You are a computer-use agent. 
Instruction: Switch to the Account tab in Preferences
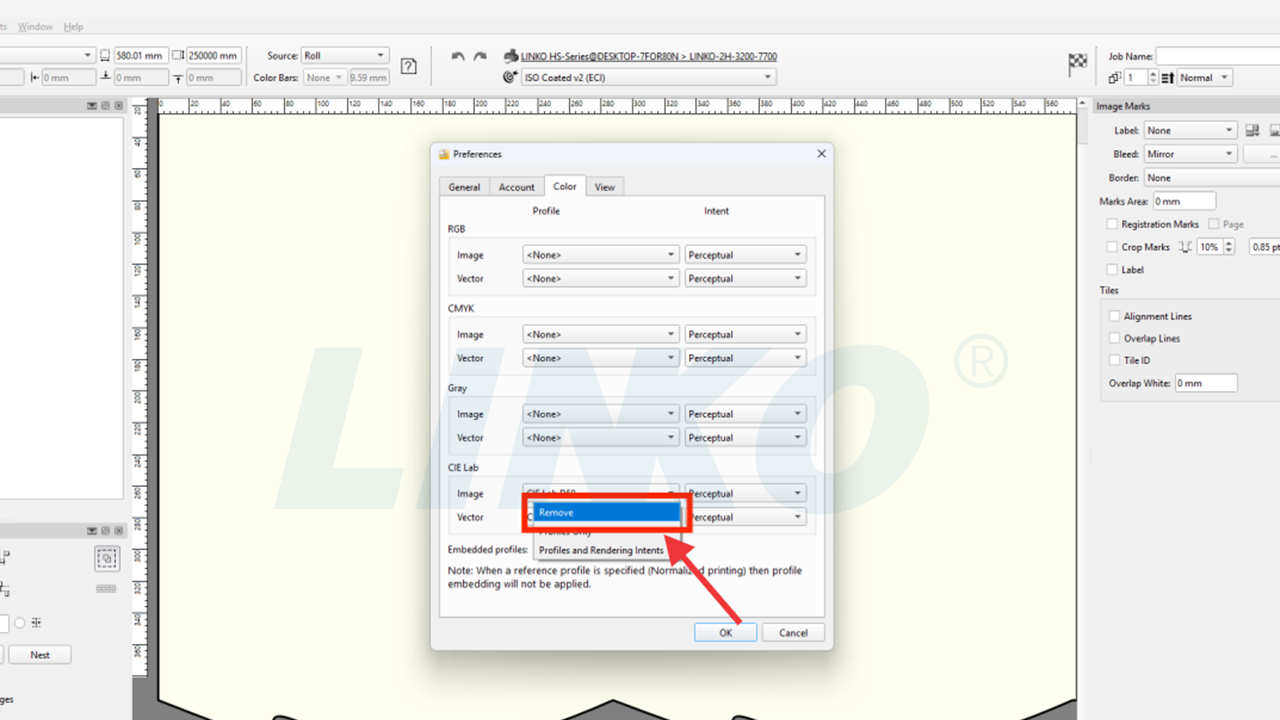tap(517, 187)
